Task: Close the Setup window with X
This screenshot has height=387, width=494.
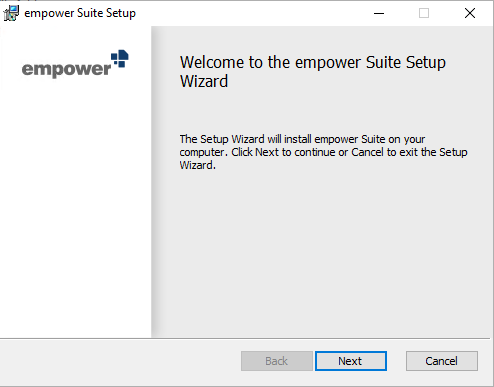Action: [x=470, y=13]
